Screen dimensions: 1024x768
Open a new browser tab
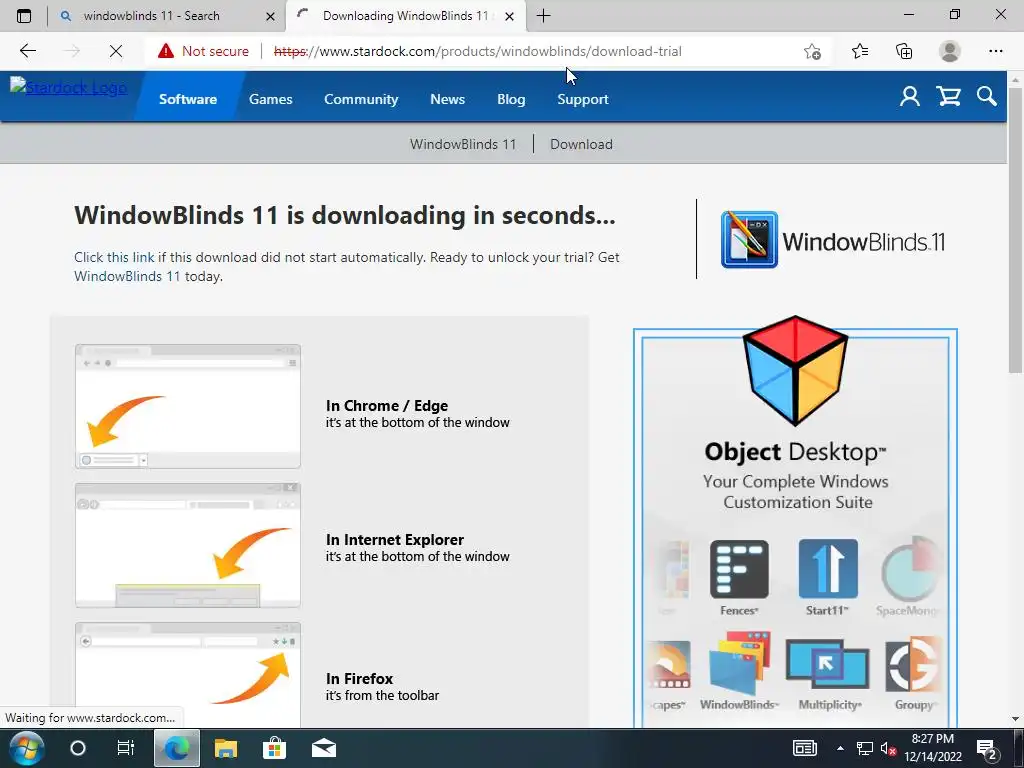pos(543,16)
